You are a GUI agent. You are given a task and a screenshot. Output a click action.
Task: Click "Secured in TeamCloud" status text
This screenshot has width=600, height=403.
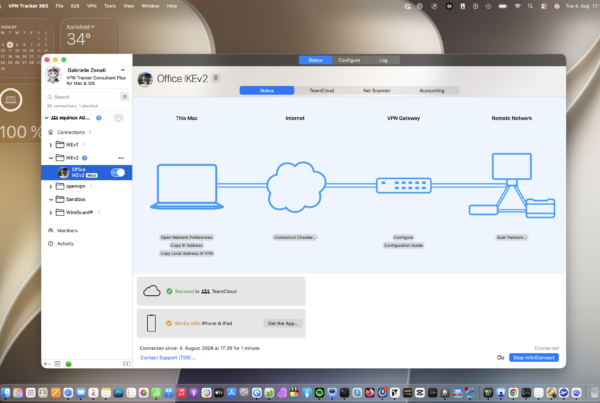(205, 291)
